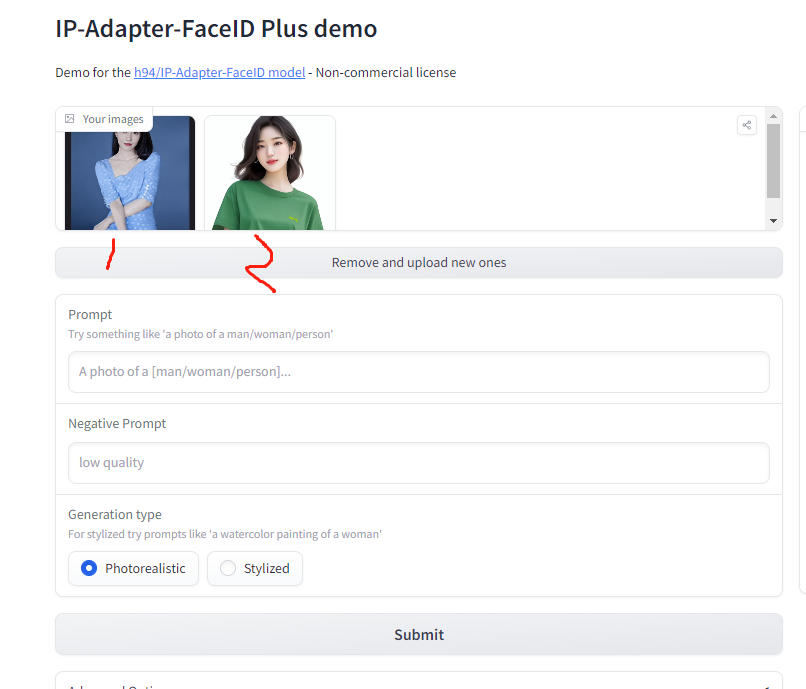Click the gallery scrollbar thumb
This screenshot has height=689, width=806.
(773, 160)
